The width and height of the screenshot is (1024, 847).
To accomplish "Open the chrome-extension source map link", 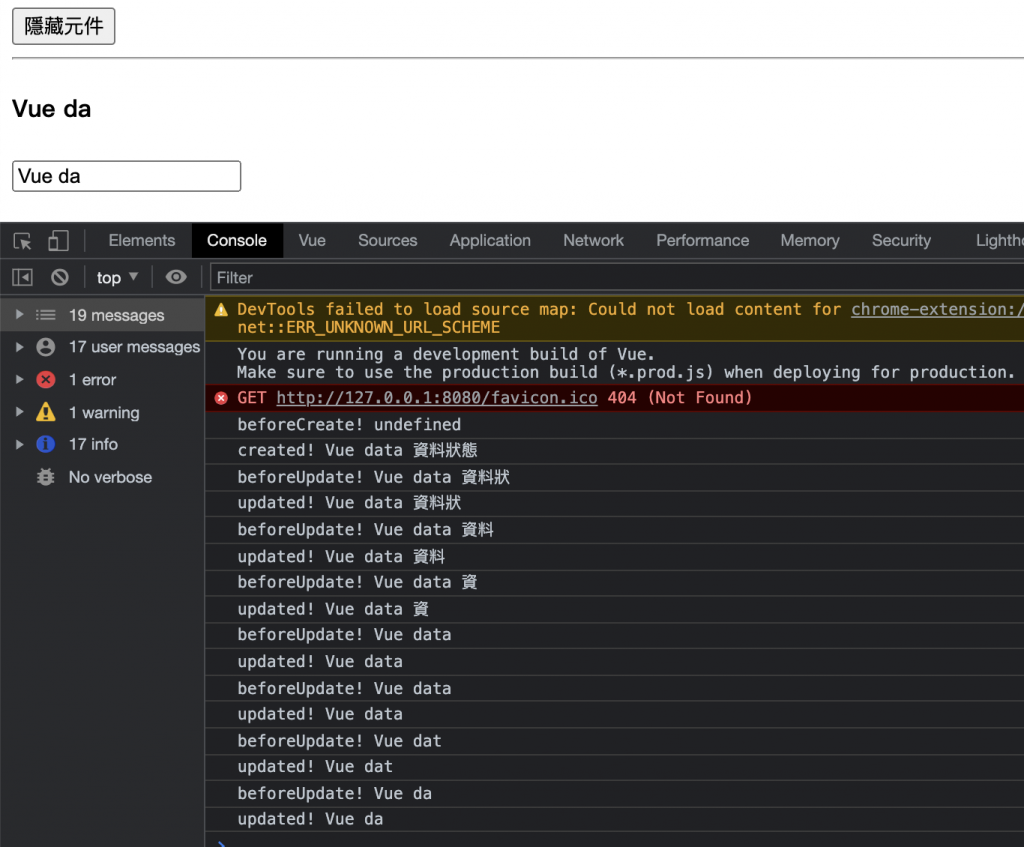I will pos(937,309).
